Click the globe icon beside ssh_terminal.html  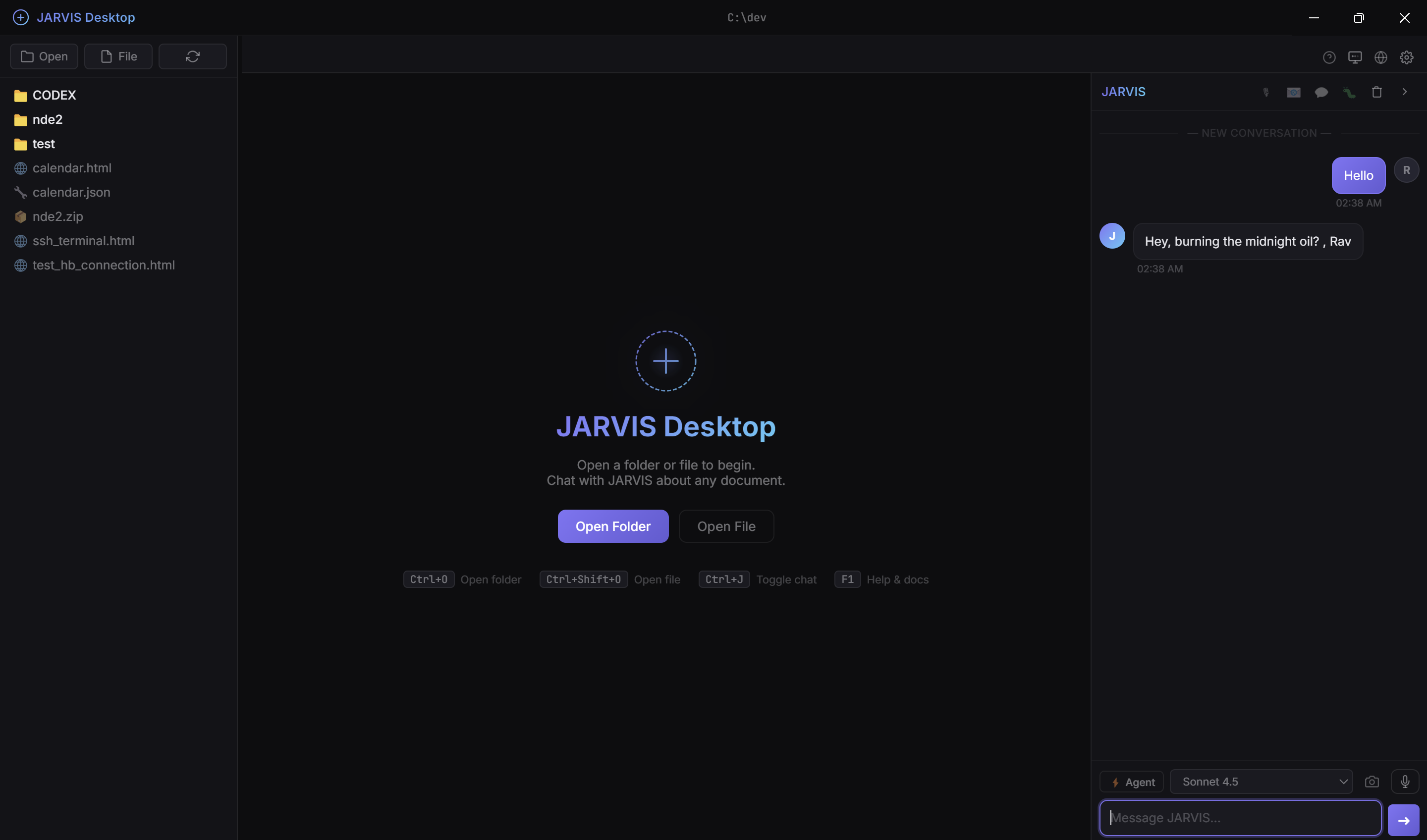point(20,241)
